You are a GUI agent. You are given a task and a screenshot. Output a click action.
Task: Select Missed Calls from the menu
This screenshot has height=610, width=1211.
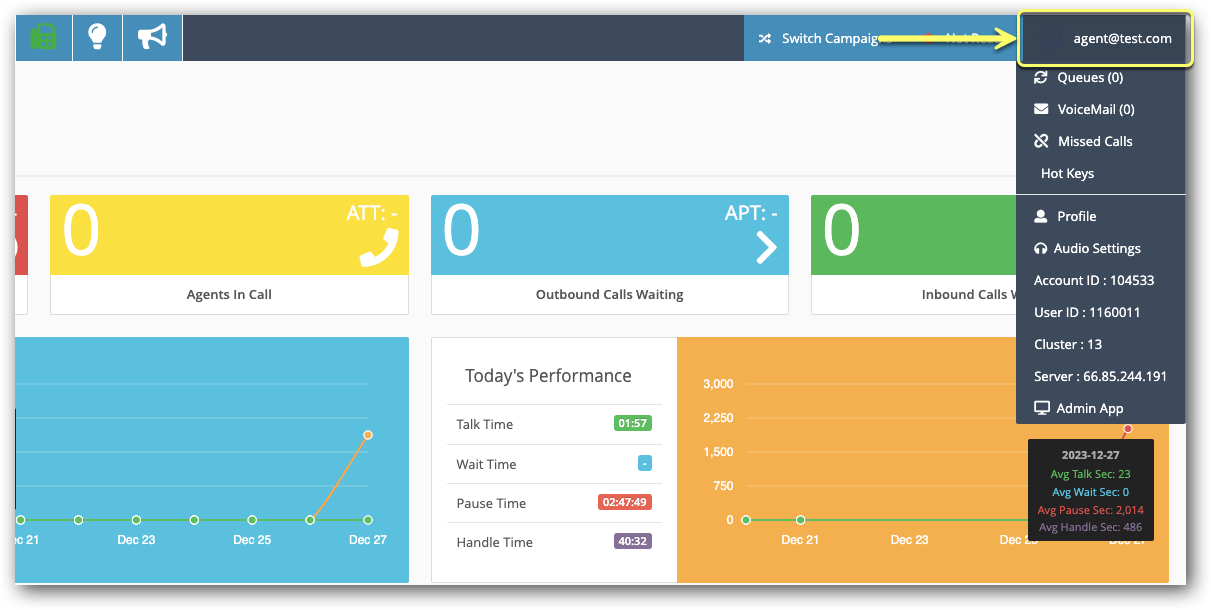tap(1094, 141)
